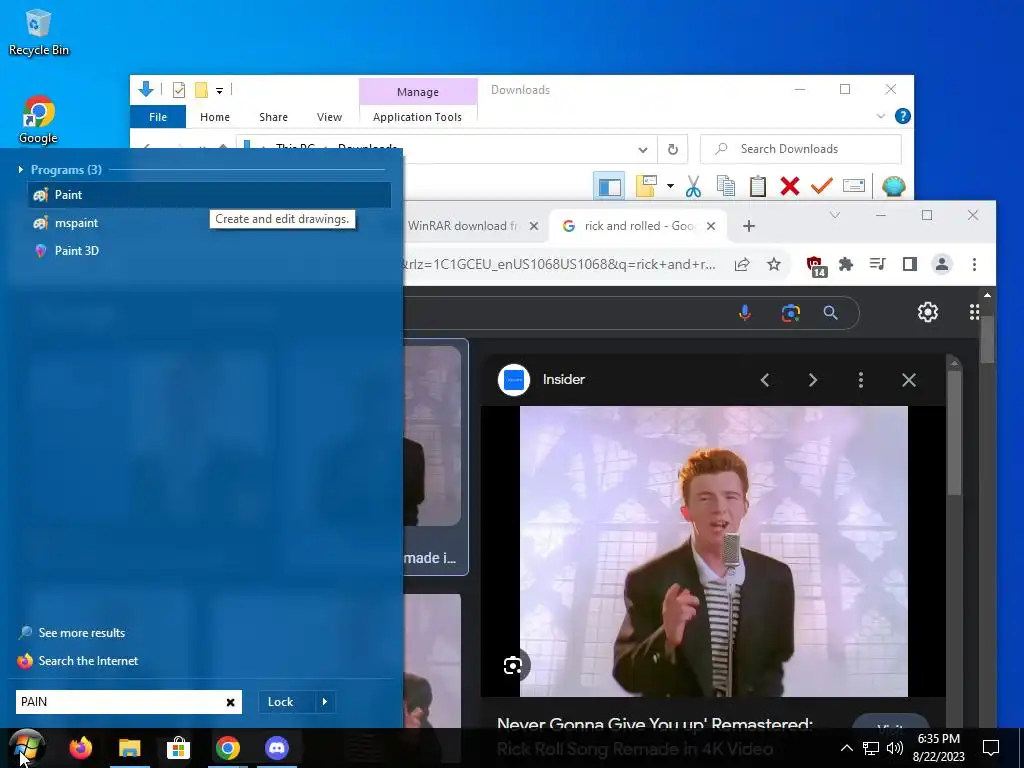Open the Application Tools tab in Explorer
The width and height of the screenshot is (1024, 768).
point(417,117)
